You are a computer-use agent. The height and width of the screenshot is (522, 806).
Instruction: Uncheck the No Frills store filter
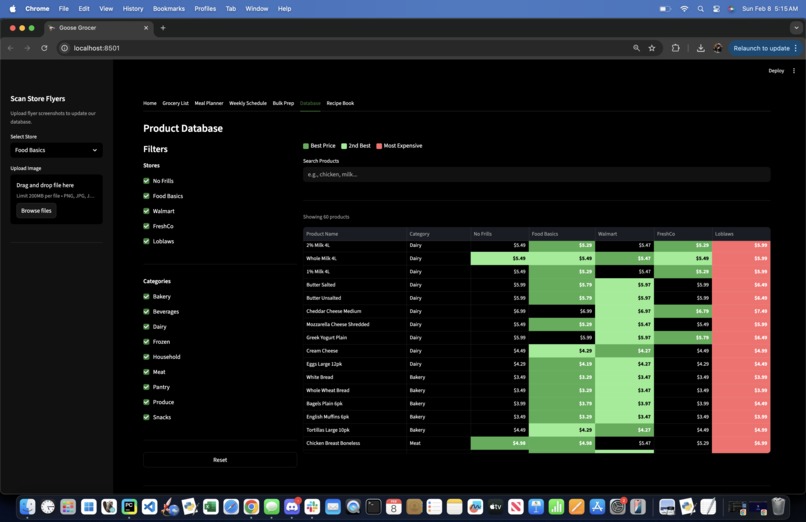(x=146, y=181)
